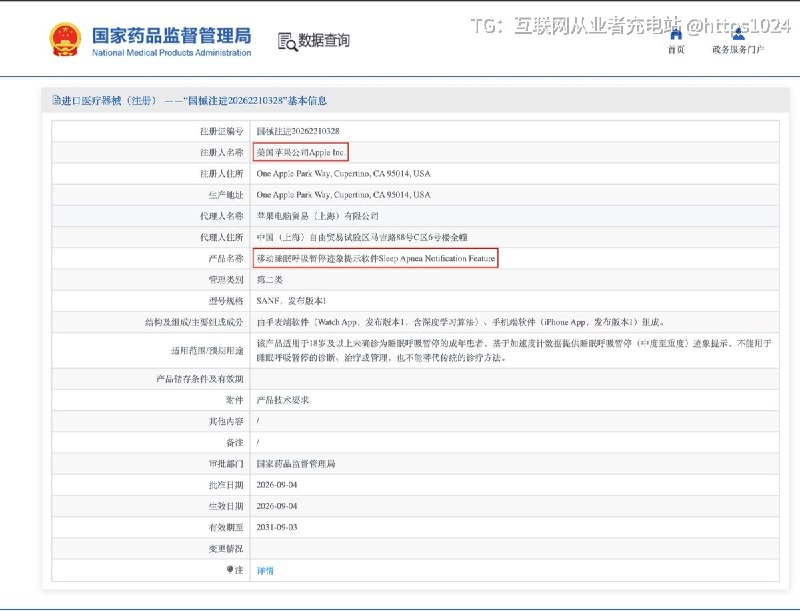Viewport: 800px width, 611px height.
Task: Click the 代理人名称 row label
Action: [221, 216]
